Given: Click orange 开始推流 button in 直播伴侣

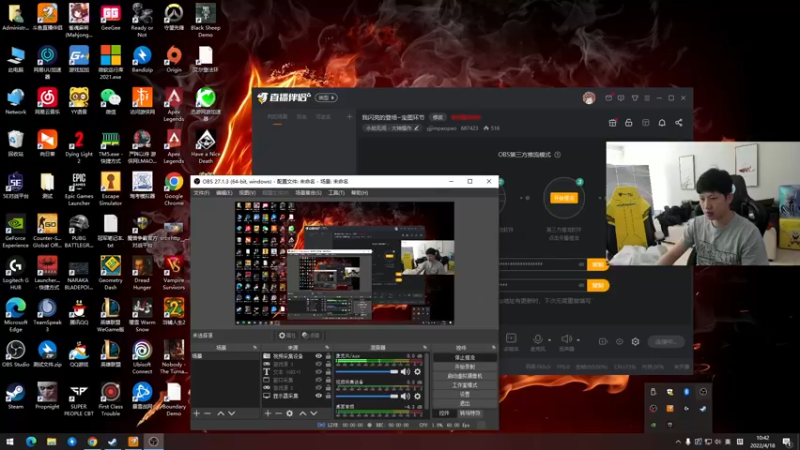Looking at the screenshot, I should [x=564, y=198].
